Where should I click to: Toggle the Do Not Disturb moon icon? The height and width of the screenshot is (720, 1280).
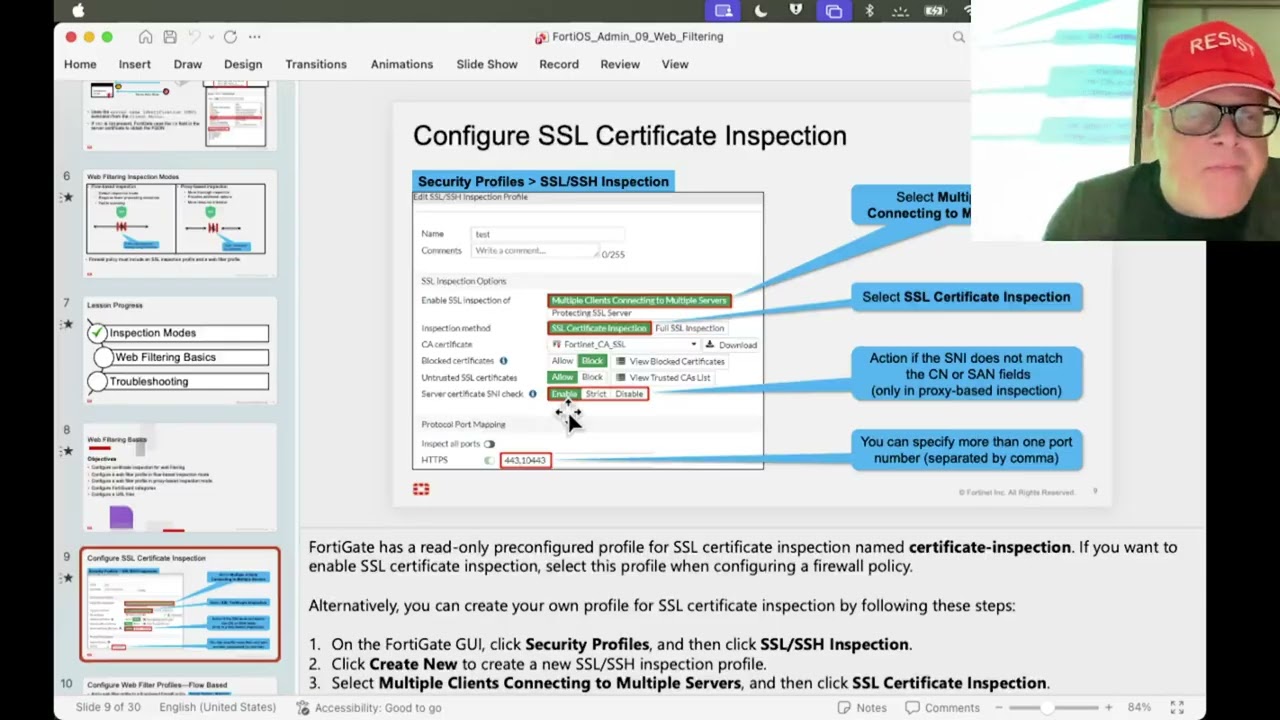pyautogui.click(x=761, y=11)
